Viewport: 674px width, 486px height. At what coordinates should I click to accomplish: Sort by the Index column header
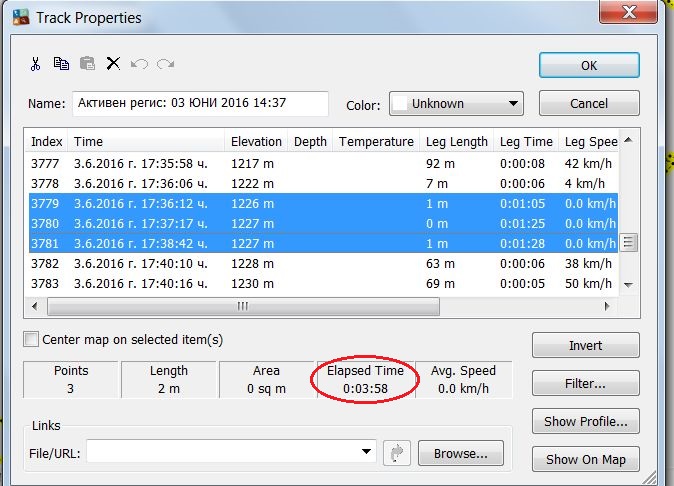[x=46, y=141]
